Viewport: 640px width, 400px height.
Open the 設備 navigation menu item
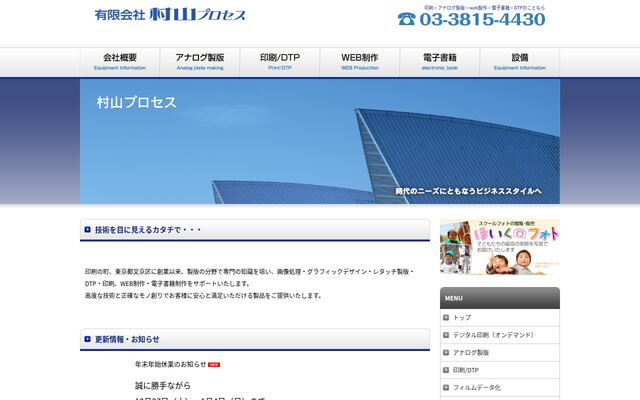(520, 62)
